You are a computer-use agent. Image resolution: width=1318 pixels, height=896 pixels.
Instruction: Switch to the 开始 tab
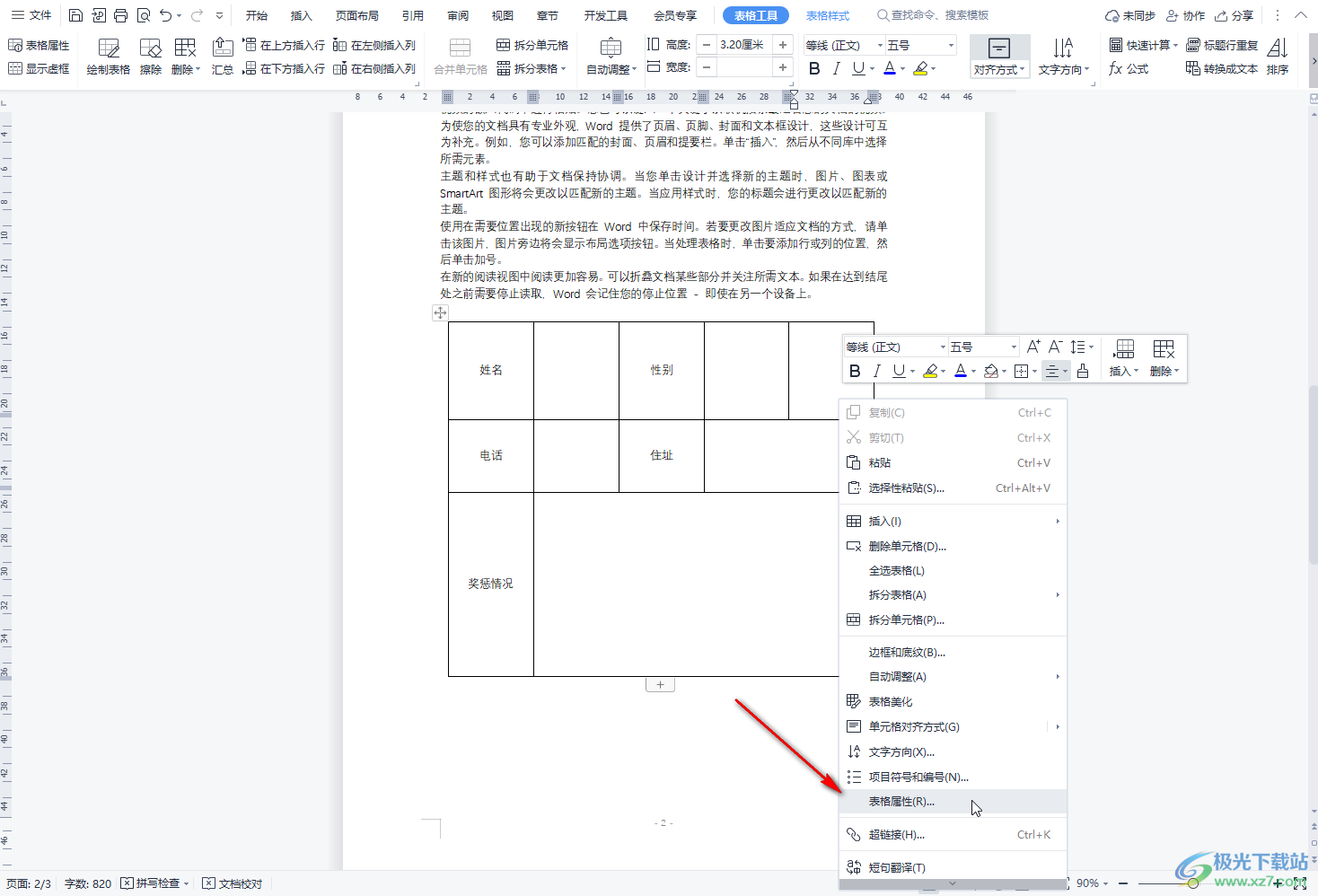pyautogui.click(x=257, y=15)
